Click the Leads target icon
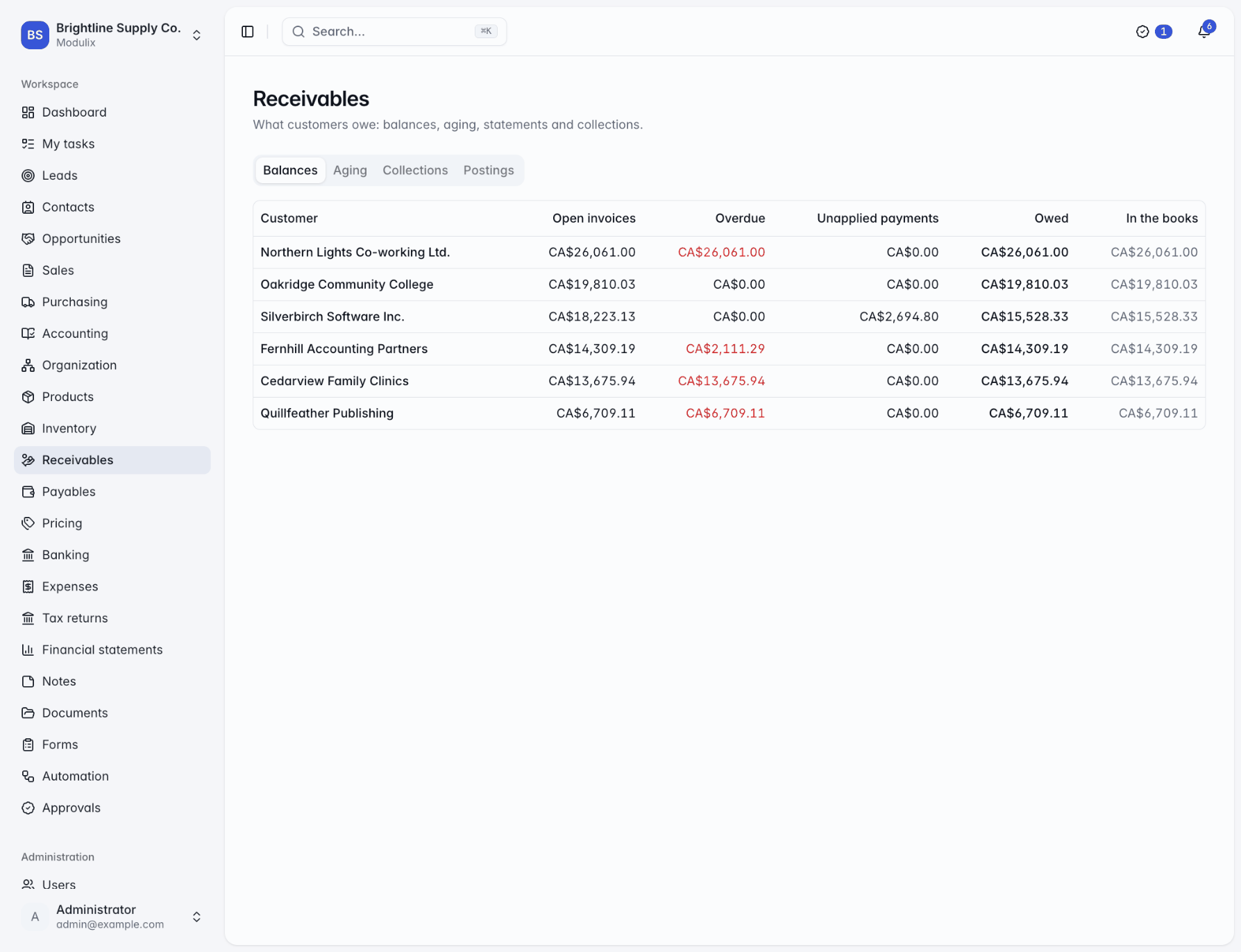This screenshot has width=1241, height=952. [x=28, y=176]
